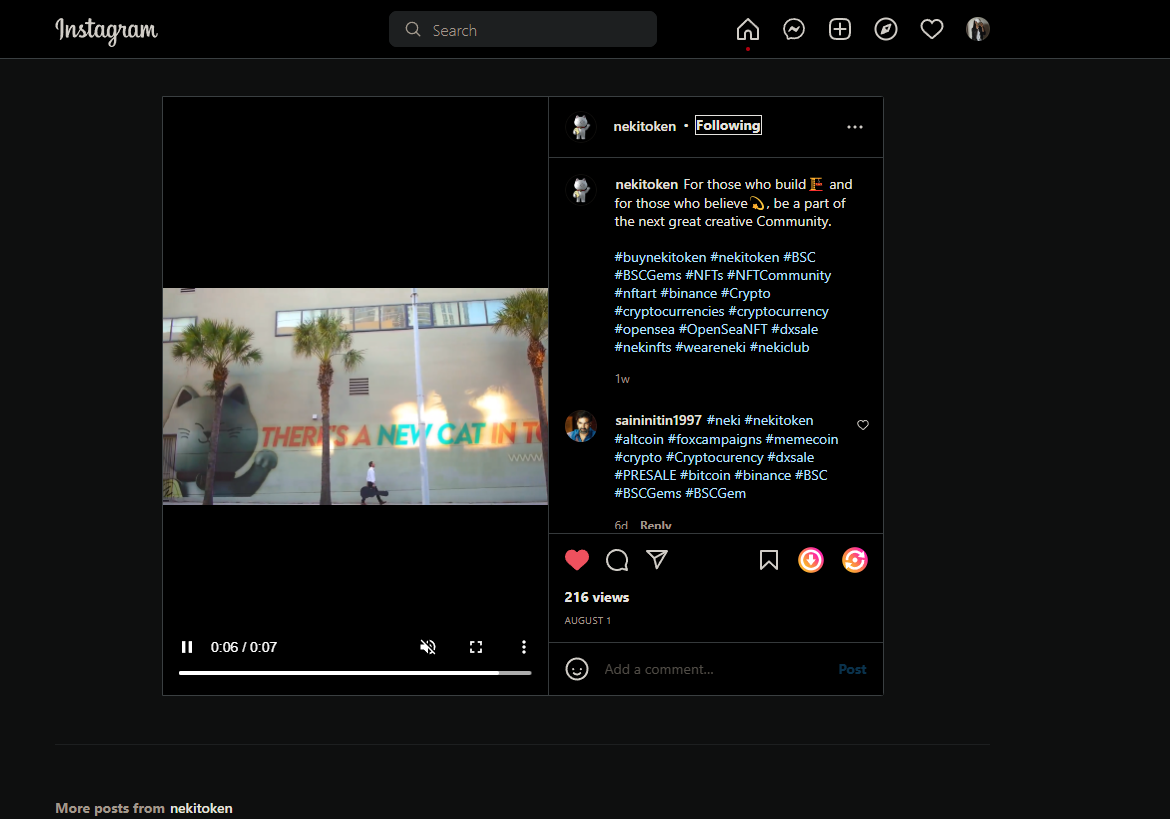Viewport: 1170px width, 819px height.
Task: Open video more options menu
Action: coord(524,647)
